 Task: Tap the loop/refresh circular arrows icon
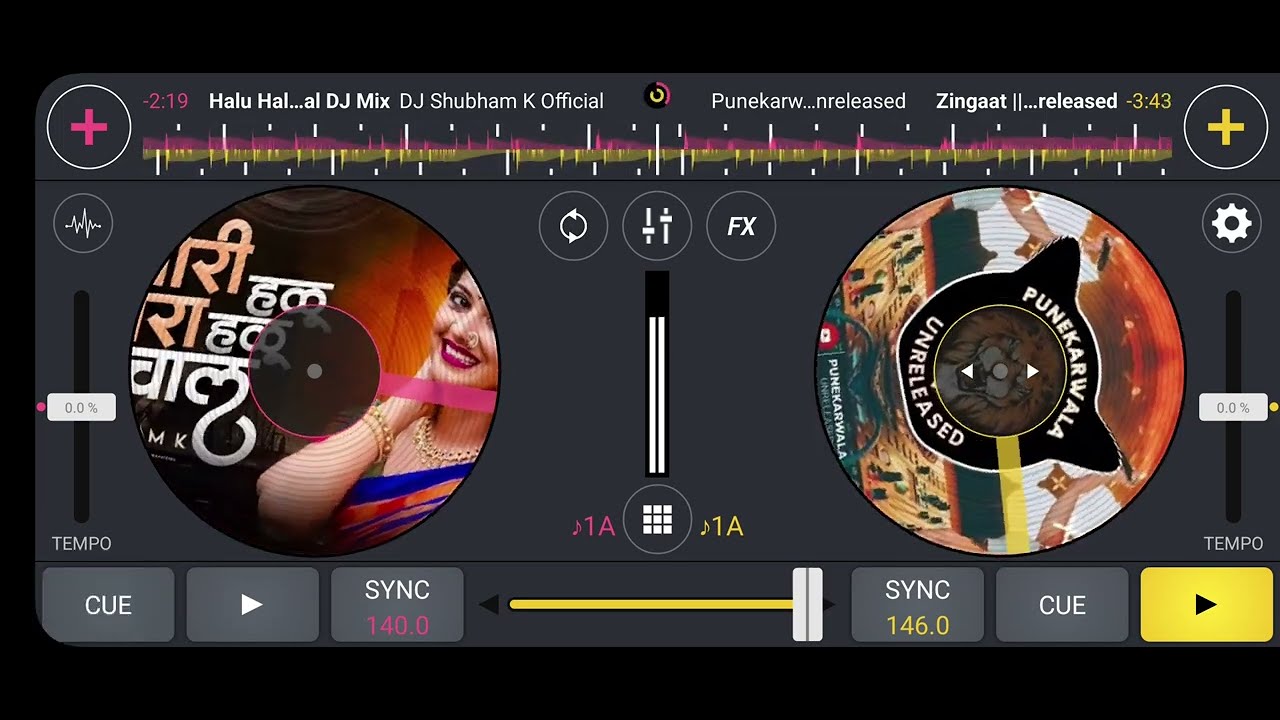pos(573,226)
